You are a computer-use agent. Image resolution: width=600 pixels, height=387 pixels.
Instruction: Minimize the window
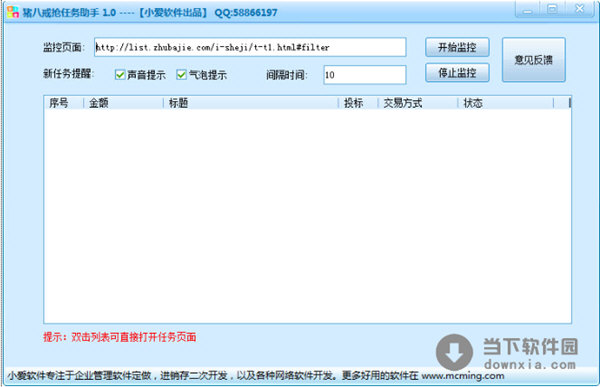528,10
